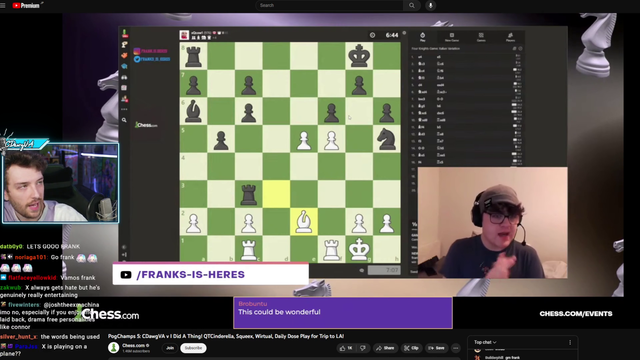Image resolution: width=640 pixels, height=360 pixels.
Task: Select the black knight on h5
Action: [x=387, y=139]
